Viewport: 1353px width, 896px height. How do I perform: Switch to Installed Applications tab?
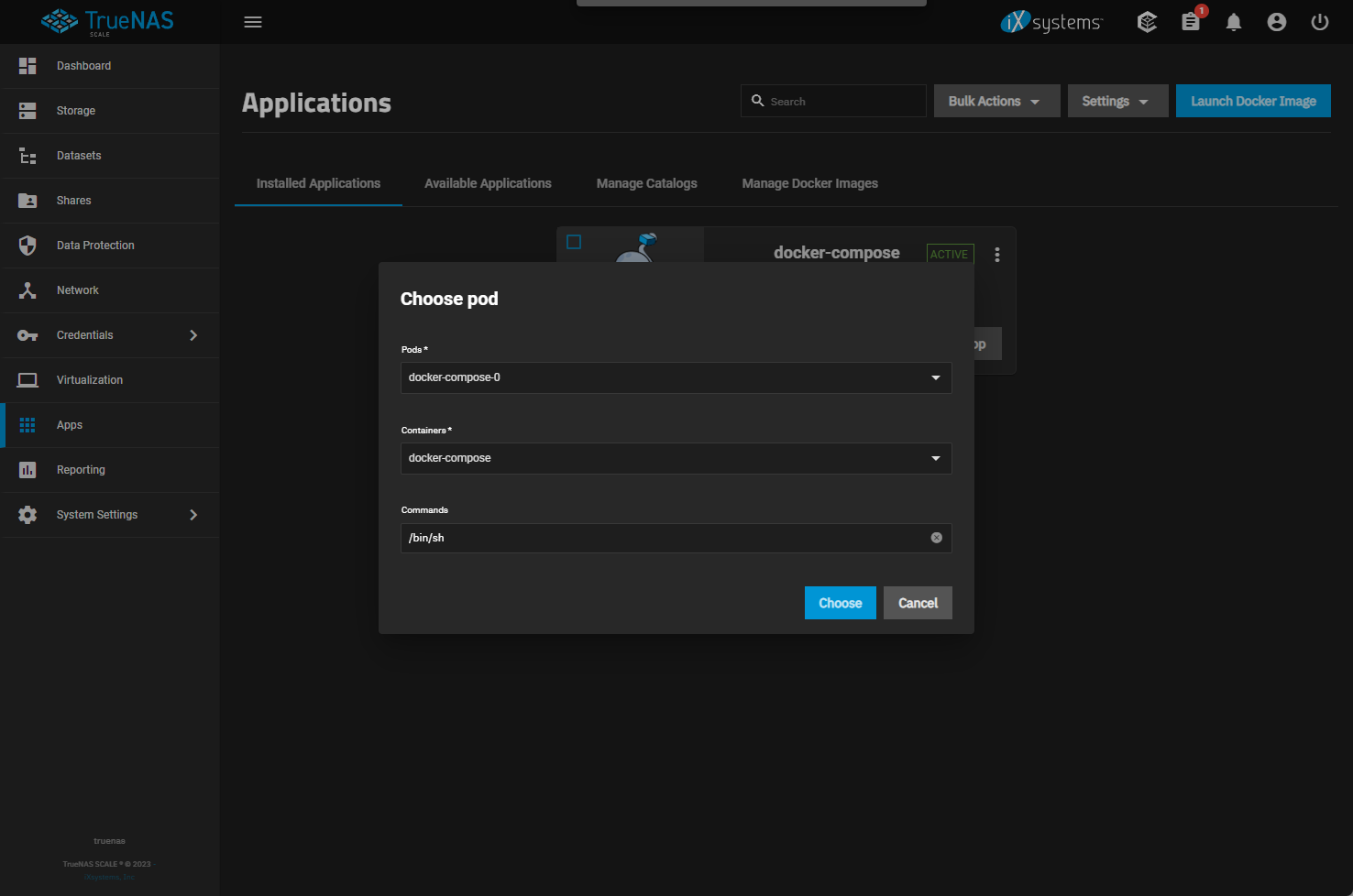pos(318,183)
